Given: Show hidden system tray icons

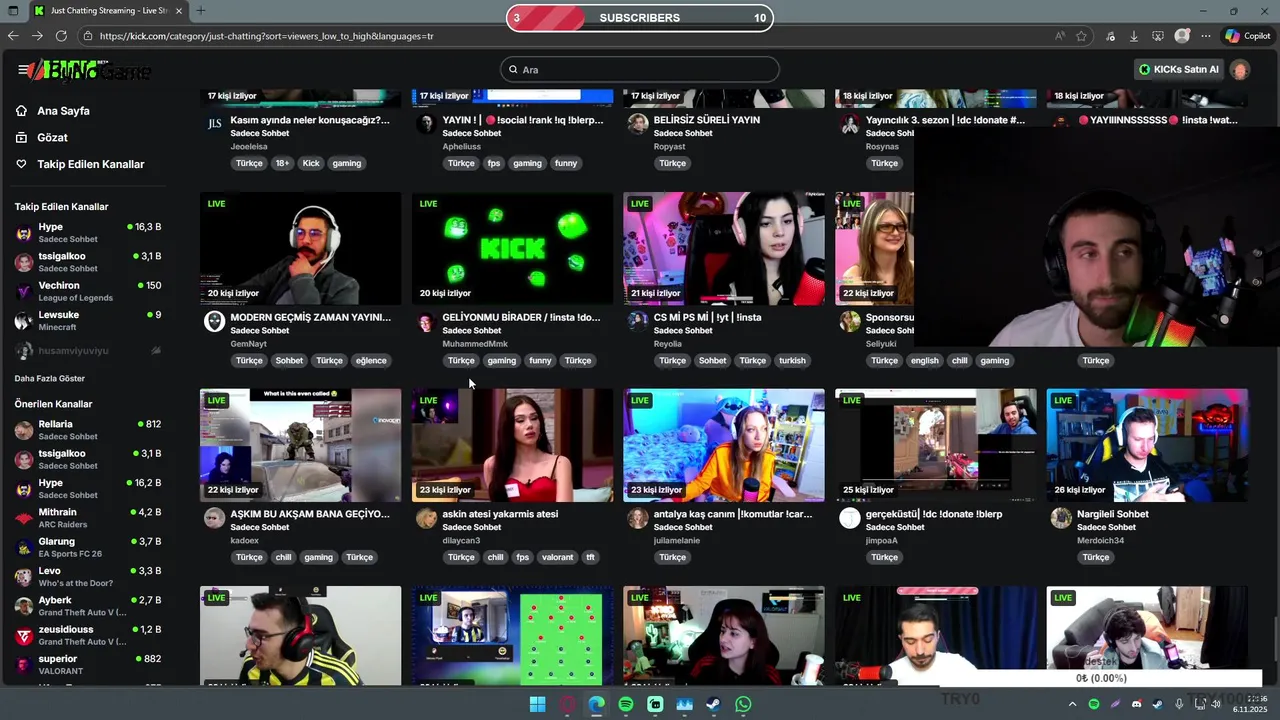Looking at the screenshot, I should tap(1072, 704).
